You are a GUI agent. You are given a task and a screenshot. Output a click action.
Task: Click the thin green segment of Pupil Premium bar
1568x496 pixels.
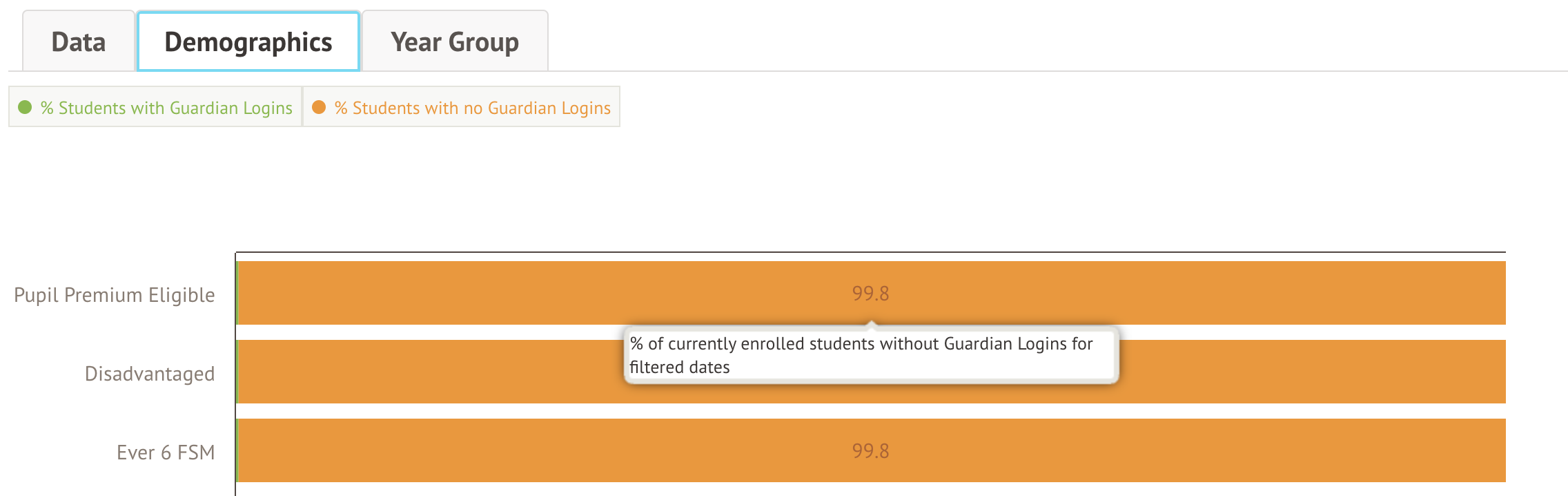pos(237,293)
